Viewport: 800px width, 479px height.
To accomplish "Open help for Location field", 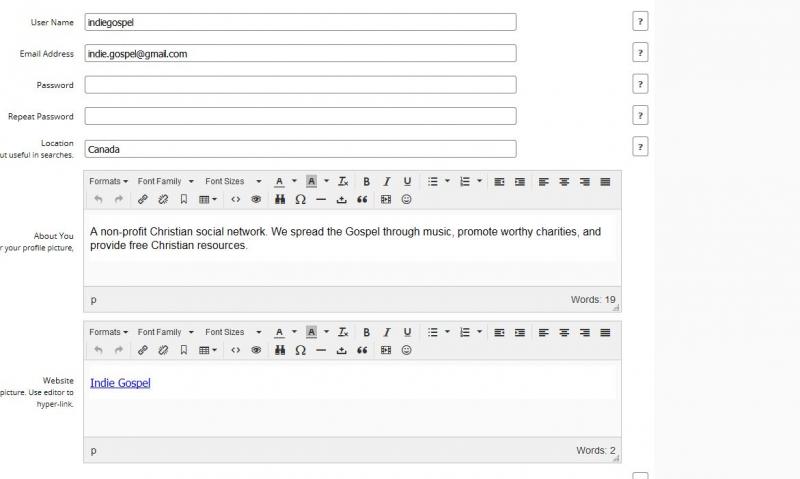I will coord(640,147).
